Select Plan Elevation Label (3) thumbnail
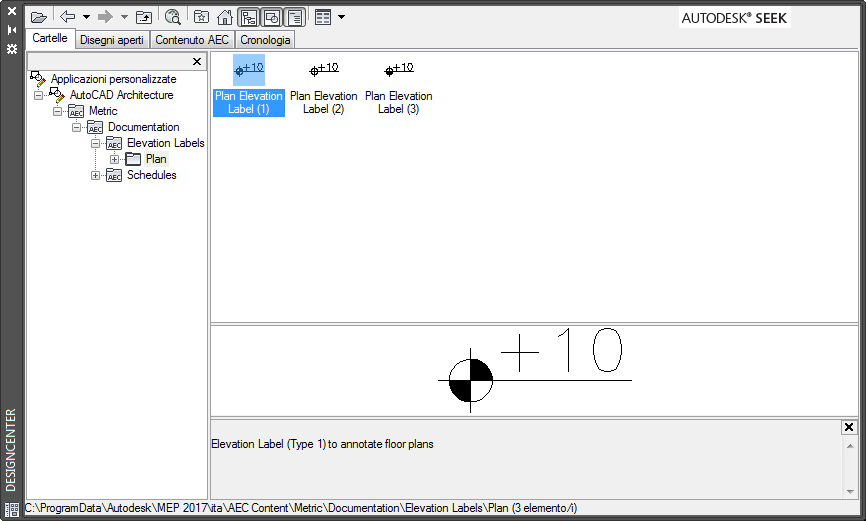The image size is (866, 521). [x=399, y=86]
